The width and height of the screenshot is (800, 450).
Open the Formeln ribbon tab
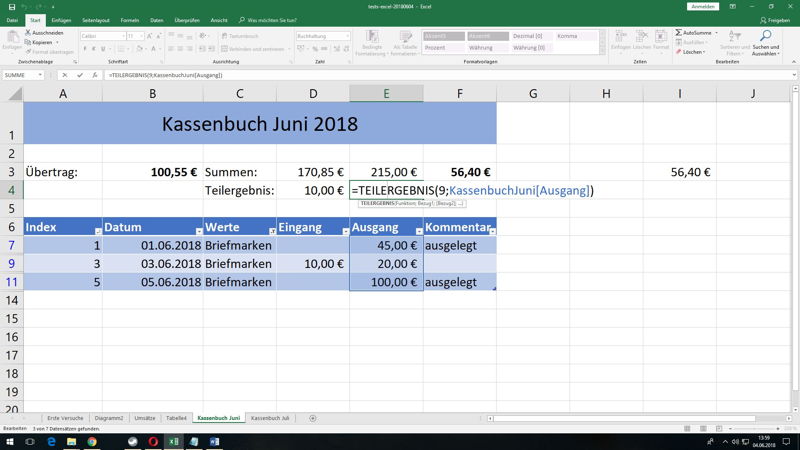[x=130, y=19]
